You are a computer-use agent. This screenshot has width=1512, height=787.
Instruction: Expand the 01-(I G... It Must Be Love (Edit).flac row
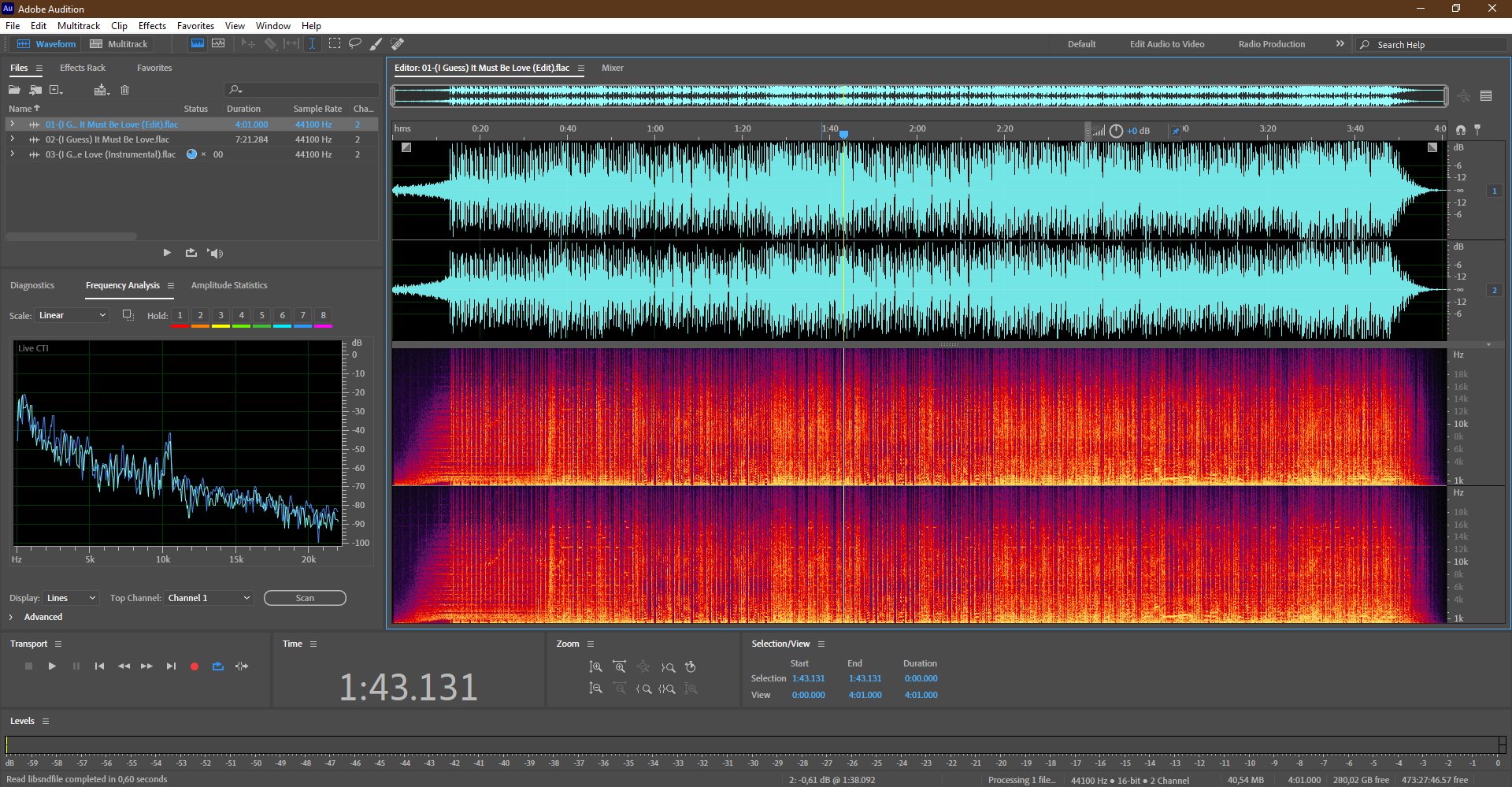tap(12, 124)
